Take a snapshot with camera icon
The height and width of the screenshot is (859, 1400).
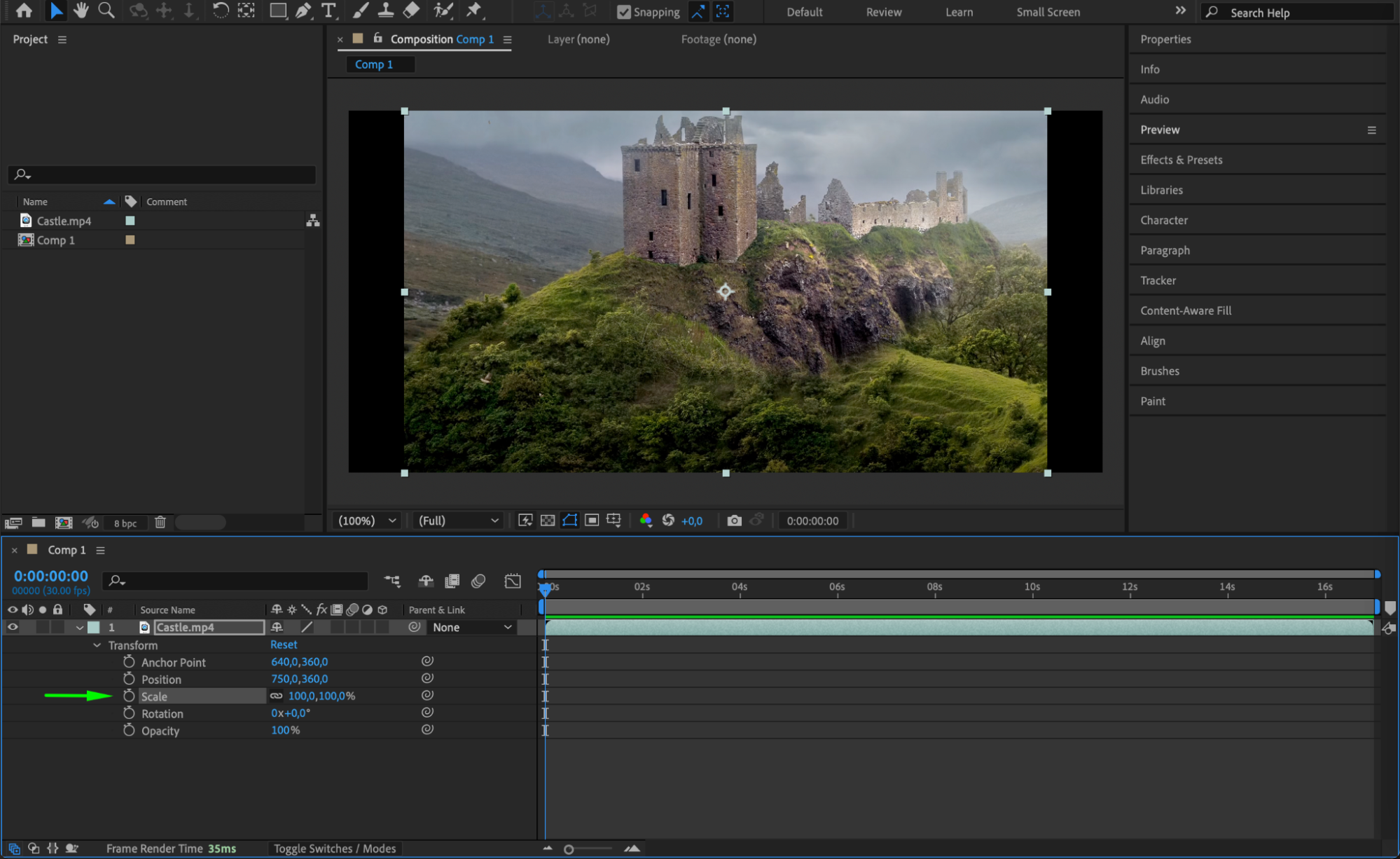click(734, 521)
